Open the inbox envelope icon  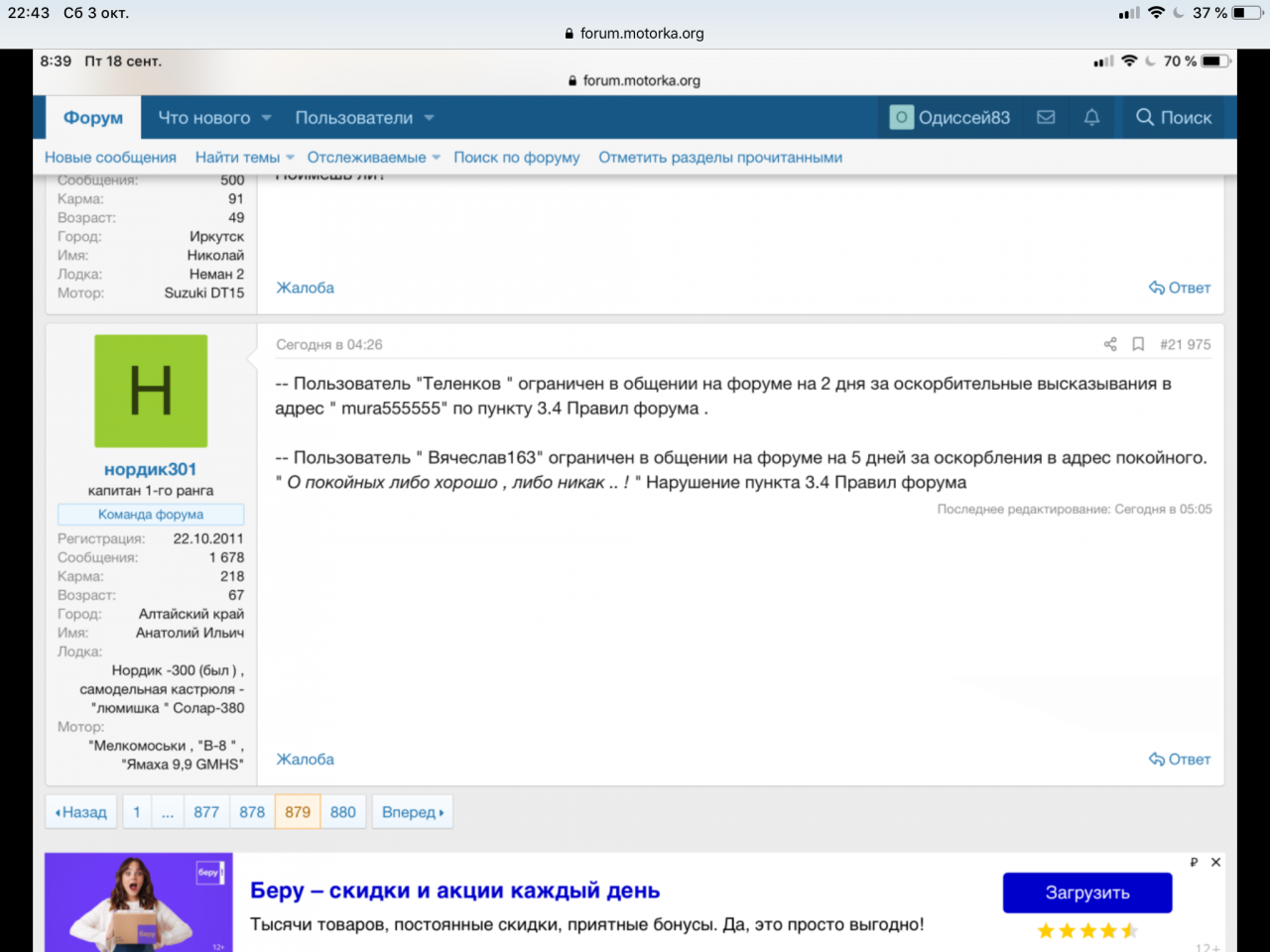tap(1046, 117)
